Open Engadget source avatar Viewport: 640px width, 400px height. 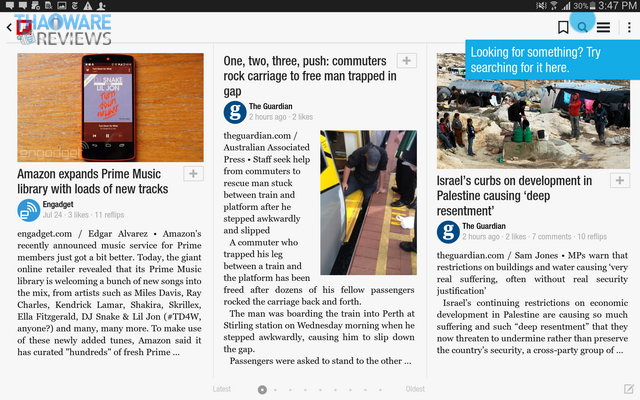click(x=29, y=210)
